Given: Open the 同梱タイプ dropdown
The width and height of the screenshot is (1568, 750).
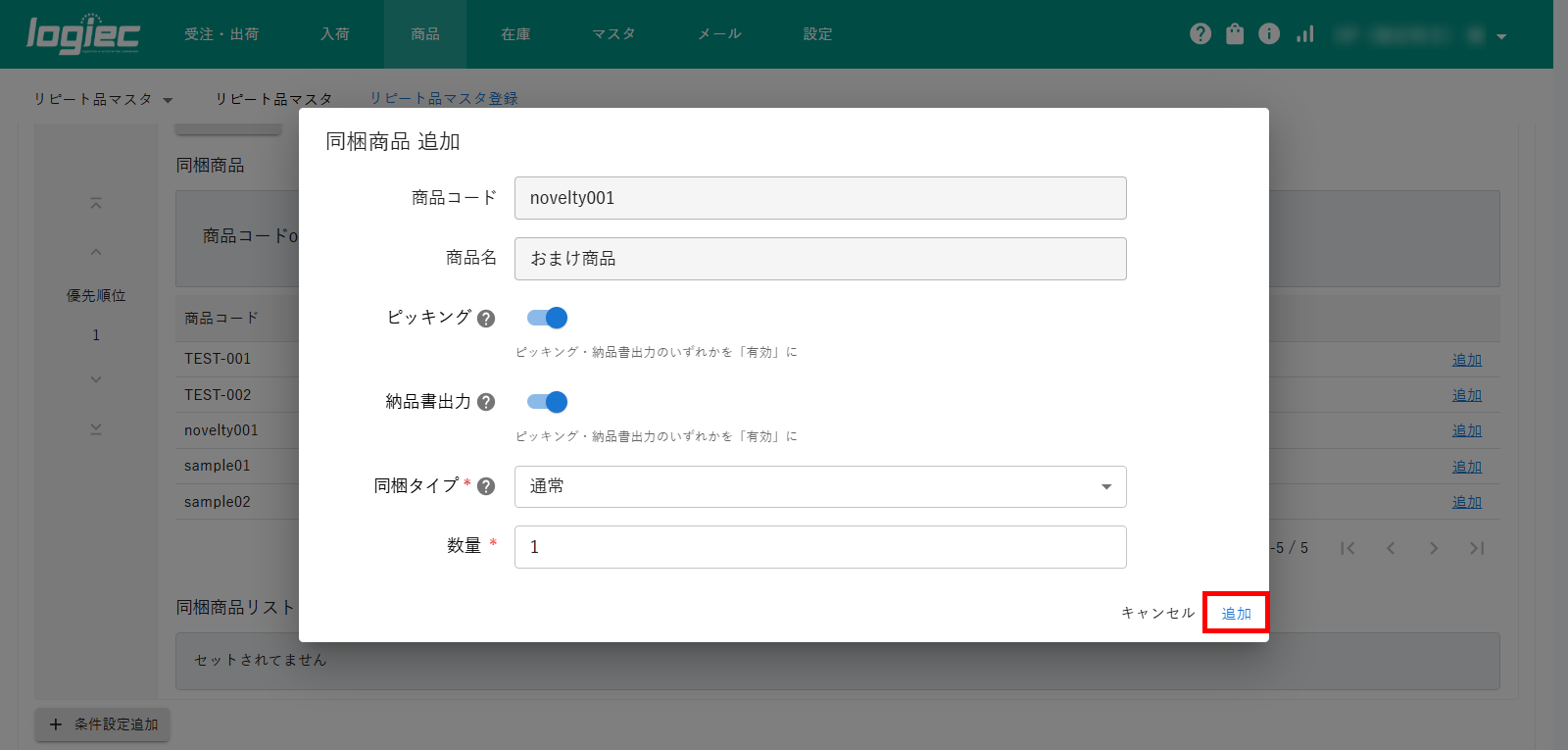Looking at the screenshot, I should coord(819,486).
